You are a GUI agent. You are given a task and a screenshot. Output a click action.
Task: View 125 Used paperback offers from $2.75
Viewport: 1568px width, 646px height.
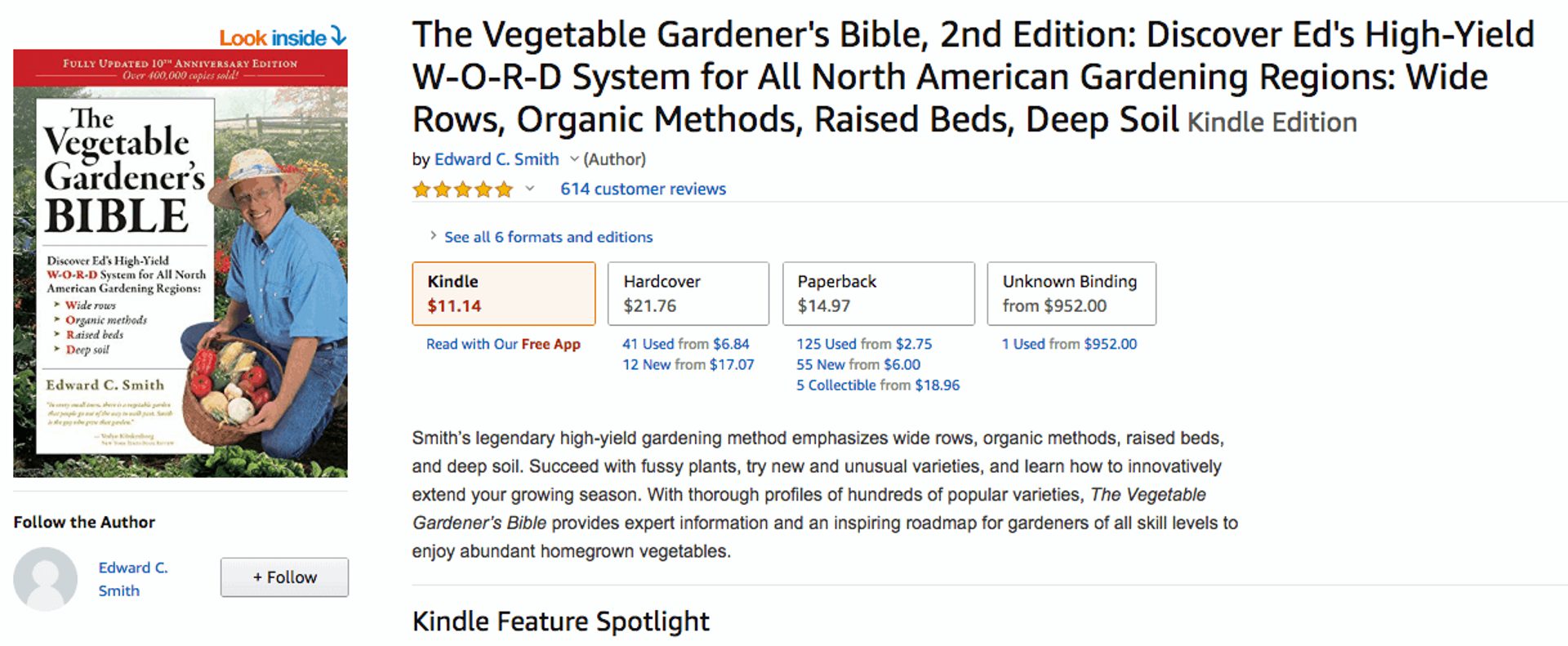click(862, 344)
